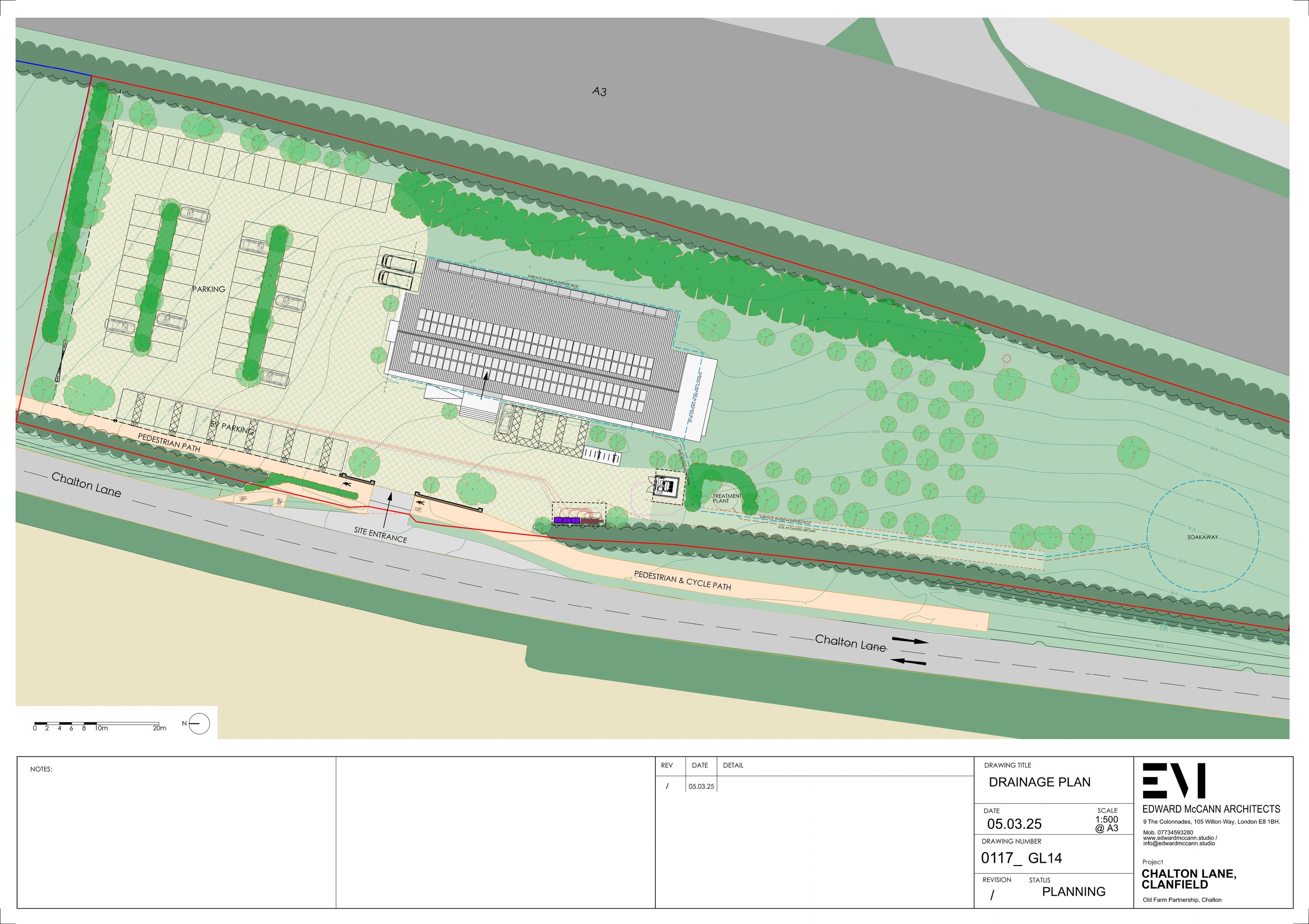
Task: Click the NOTES heading in title block
Action: click(x=41, y=769)
